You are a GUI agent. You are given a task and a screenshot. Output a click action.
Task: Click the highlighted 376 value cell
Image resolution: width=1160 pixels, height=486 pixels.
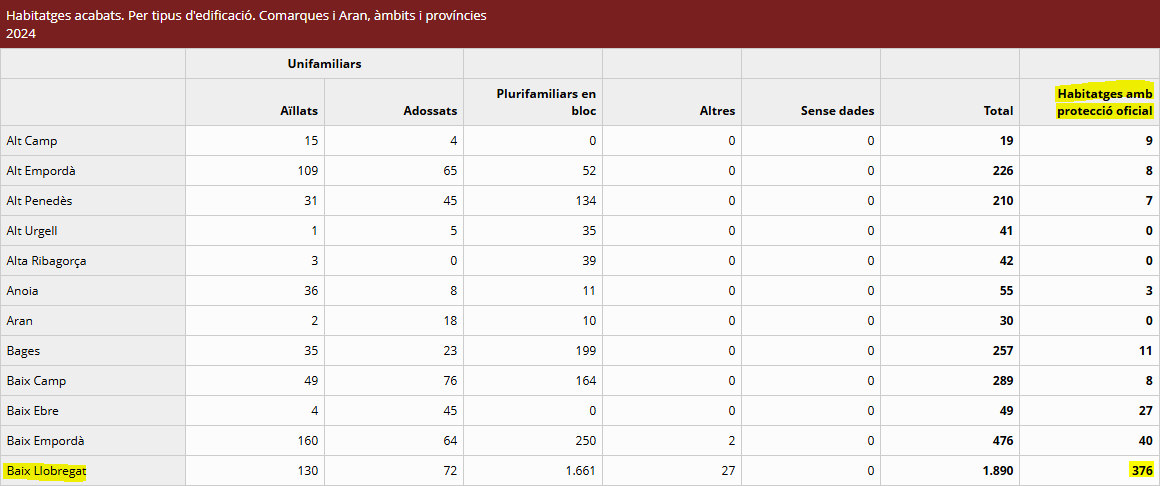tap(1141, 471)
